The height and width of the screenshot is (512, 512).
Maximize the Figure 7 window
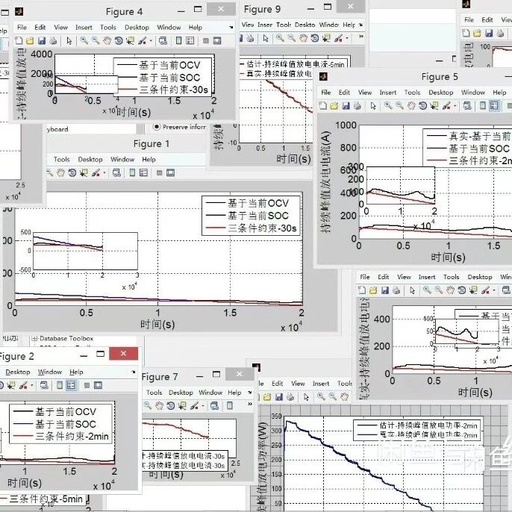pos(216,374)
